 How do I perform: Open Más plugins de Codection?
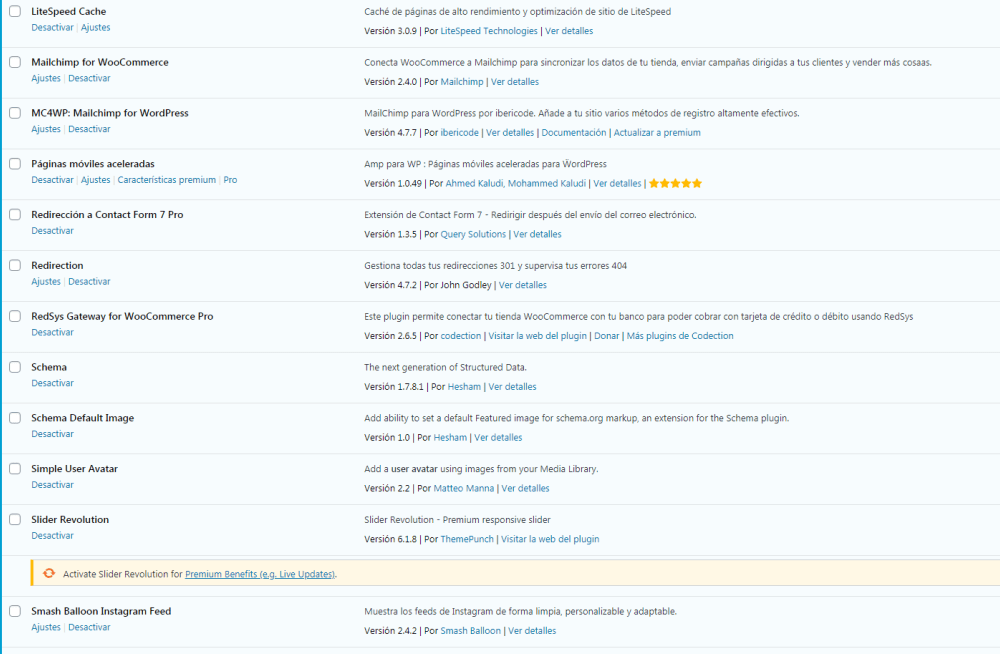click(x=680, y=336)
